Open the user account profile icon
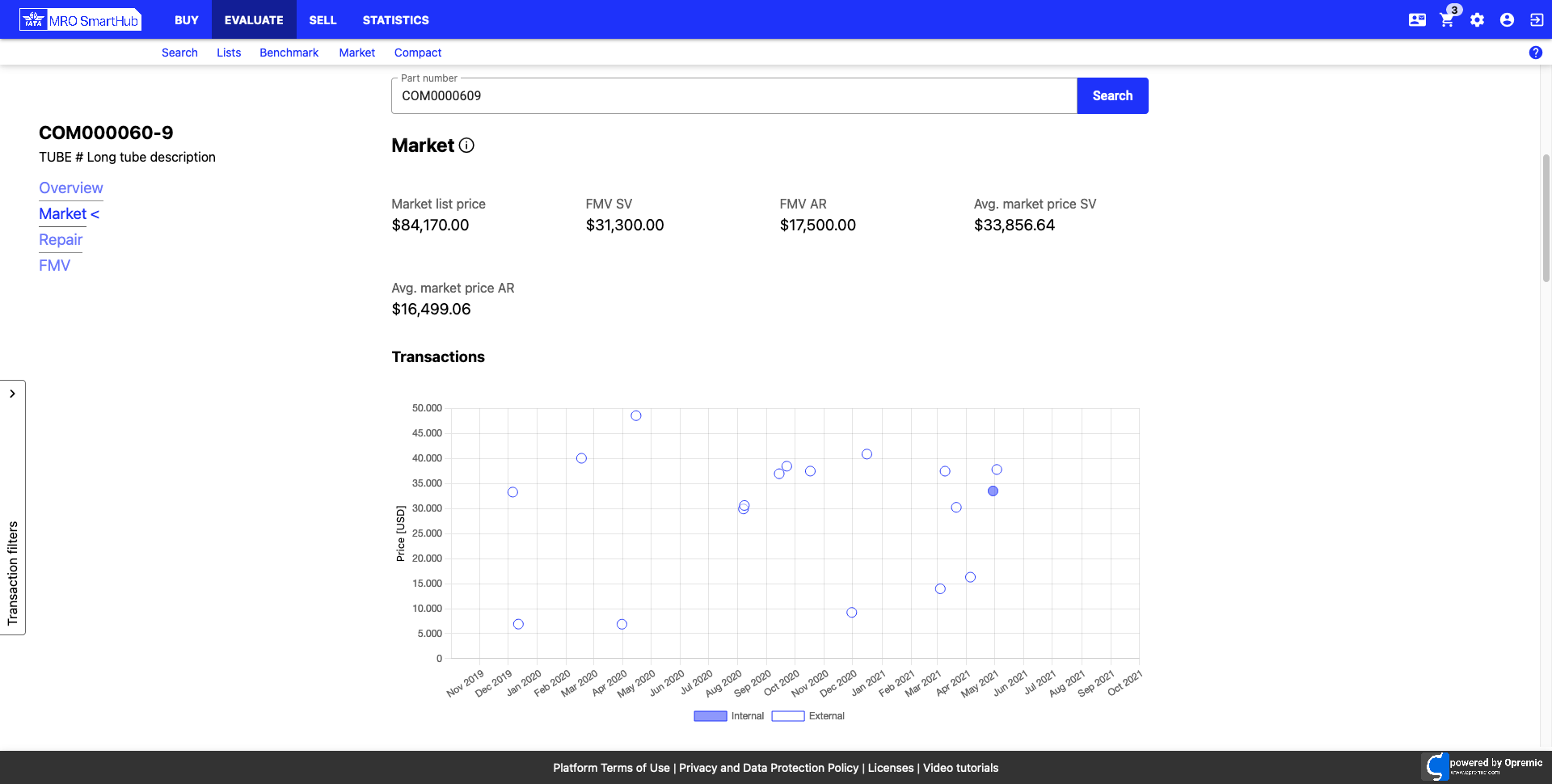 [x=1507, y=20]
